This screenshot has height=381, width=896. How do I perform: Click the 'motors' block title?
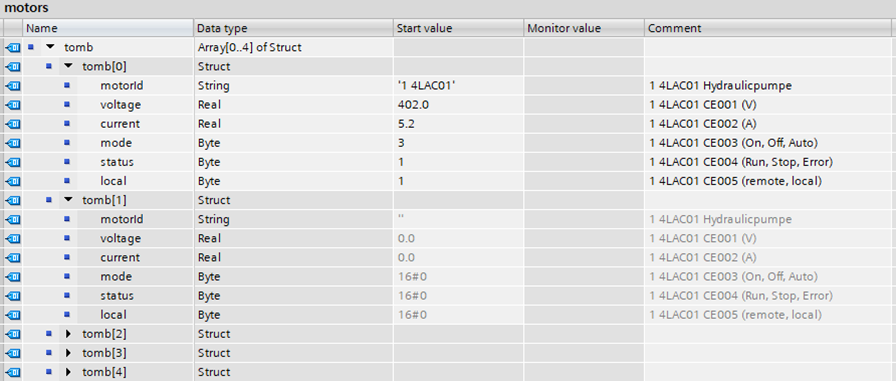click(x=26, y=8)
